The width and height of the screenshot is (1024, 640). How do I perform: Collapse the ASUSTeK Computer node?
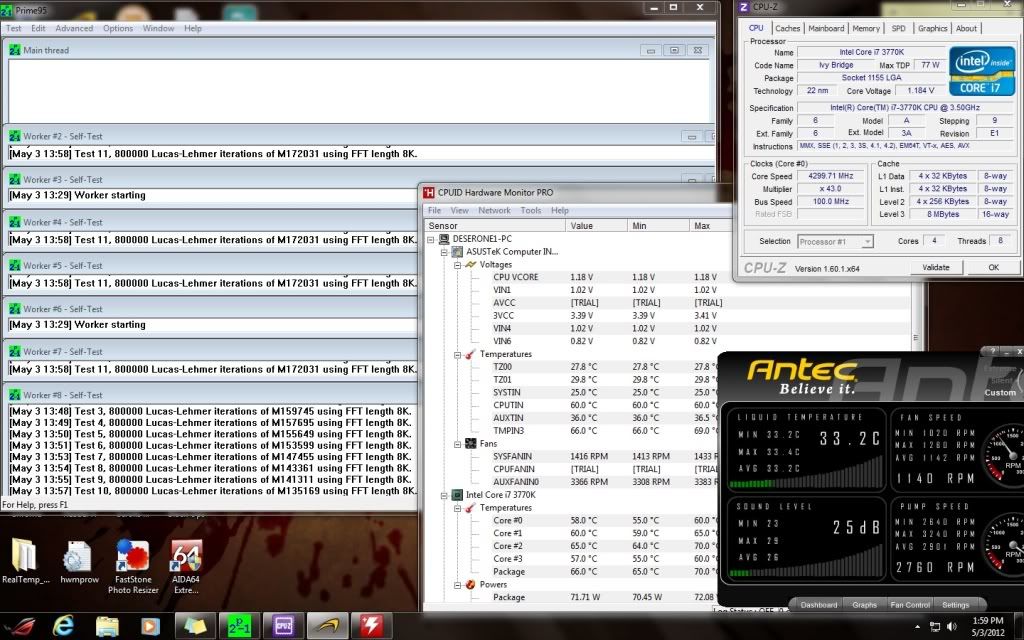pyautogui.click(x=444, y=252)
